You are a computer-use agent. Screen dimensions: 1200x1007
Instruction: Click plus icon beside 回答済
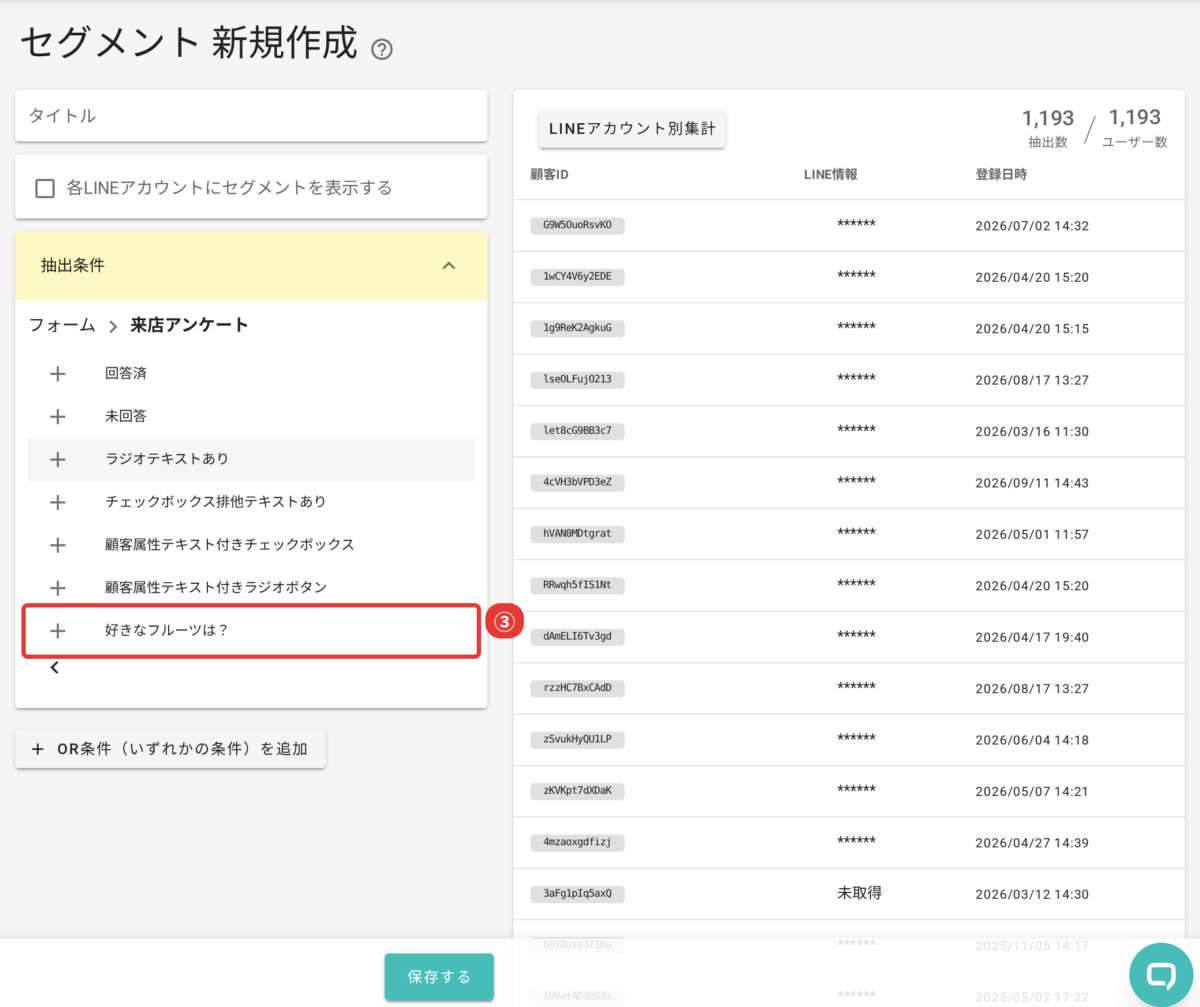(57, 374)
